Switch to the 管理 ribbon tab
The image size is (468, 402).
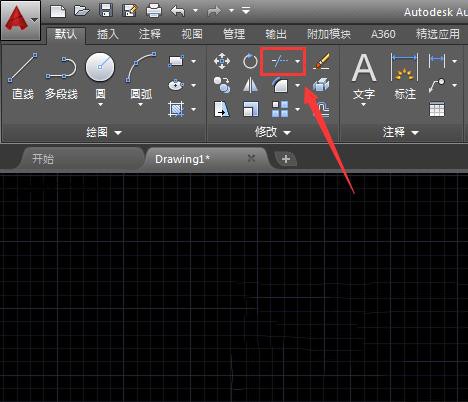click(x=234, y=34)
